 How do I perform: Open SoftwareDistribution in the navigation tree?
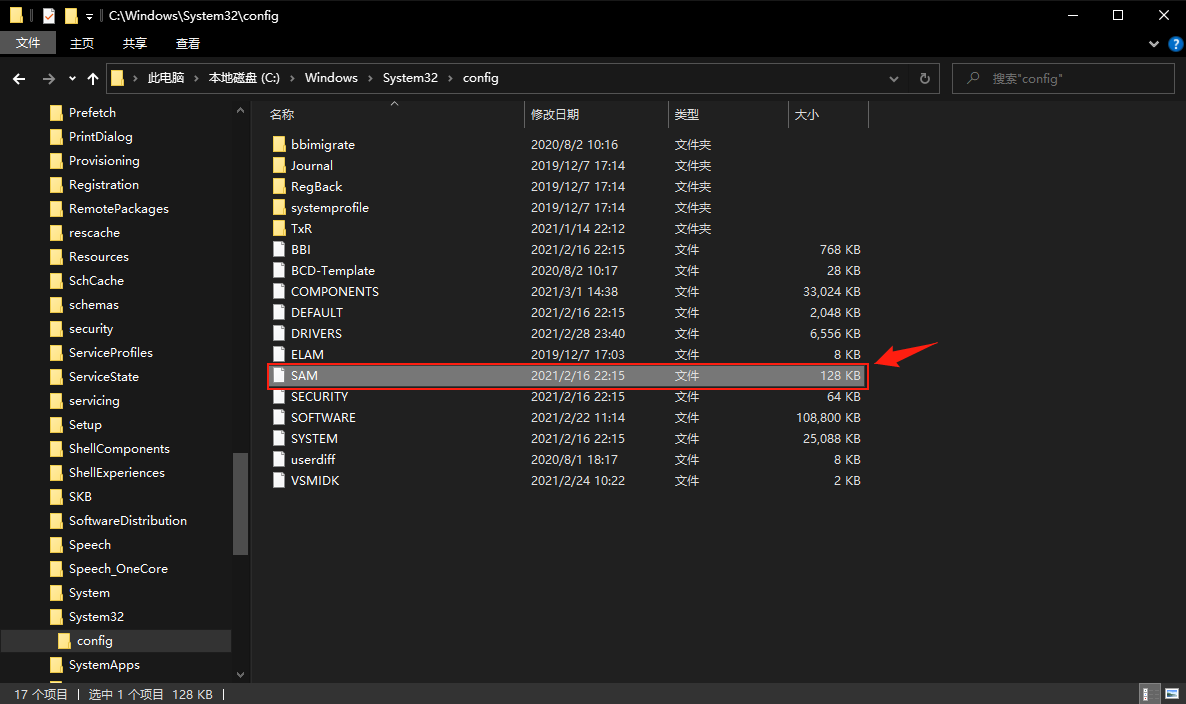click(x=128, y=521)
